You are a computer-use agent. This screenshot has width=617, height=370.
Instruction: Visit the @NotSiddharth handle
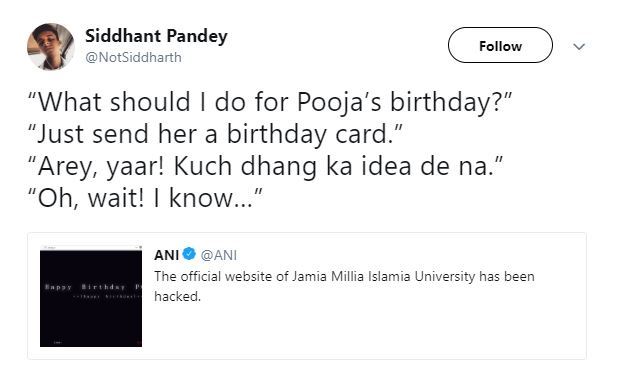133,57
